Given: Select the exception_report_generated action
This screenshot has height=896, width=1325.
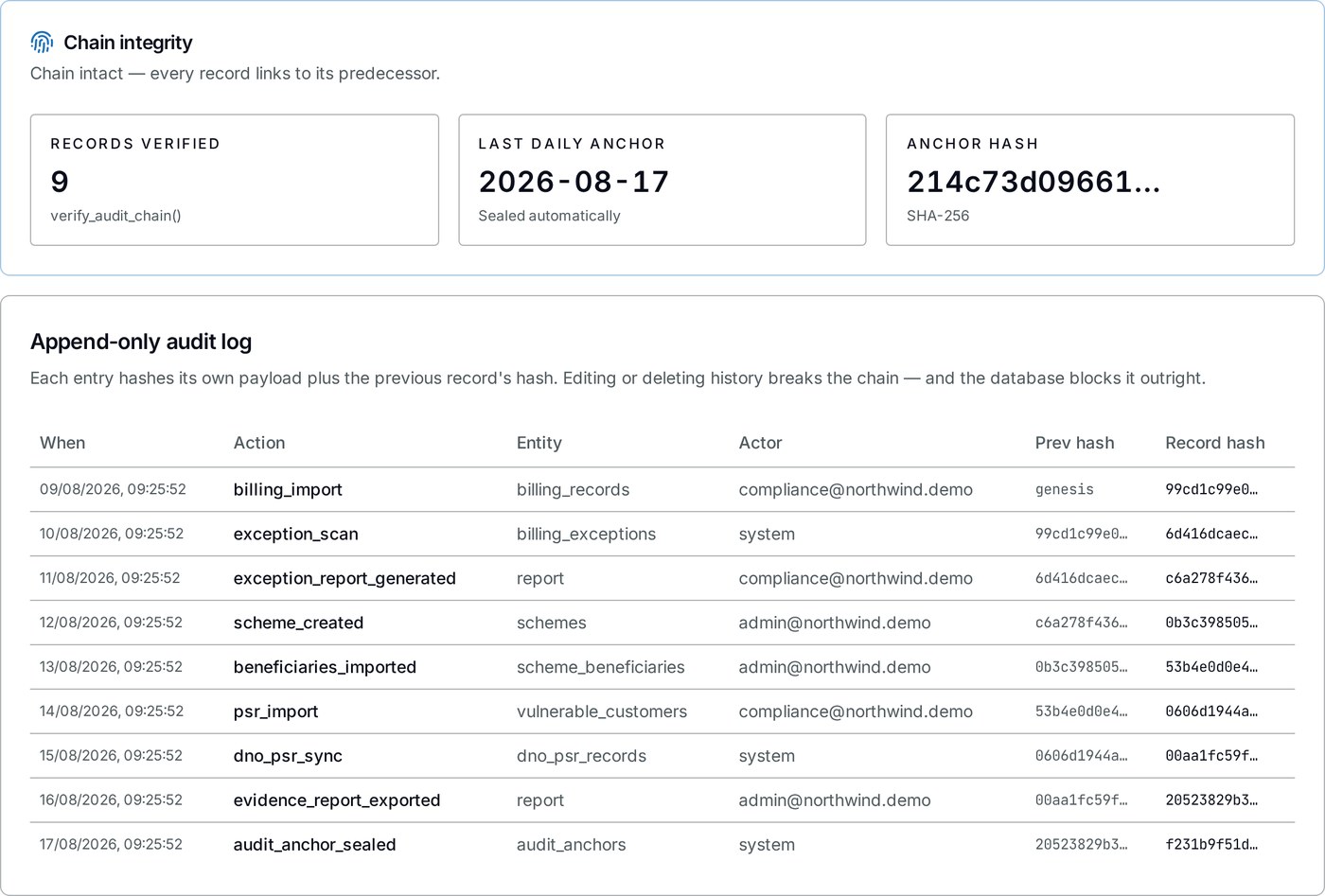Looking at the screenshot, I should point(344,578).
